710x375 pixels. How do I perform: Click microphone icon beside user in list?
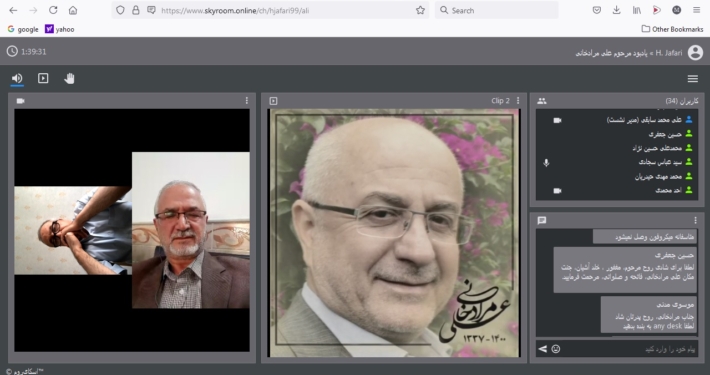pos(546,162)
